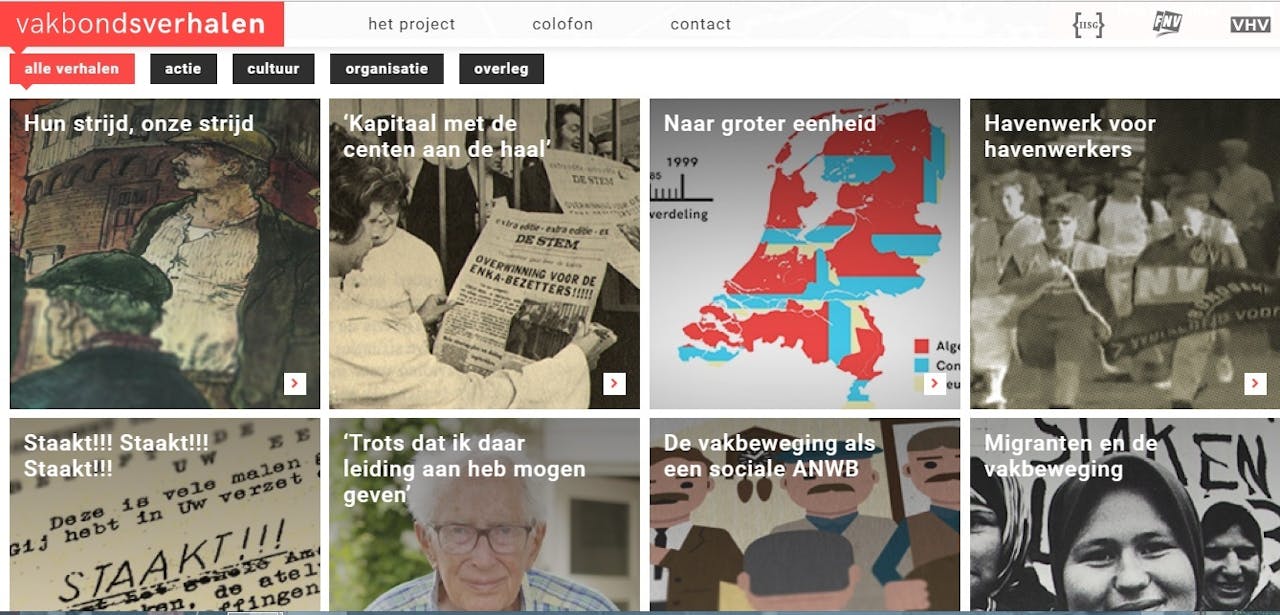The image size is (1280, 615).
Task: Open 'Migranten en de vakbeweging' story
Action: coord(1125,515)
